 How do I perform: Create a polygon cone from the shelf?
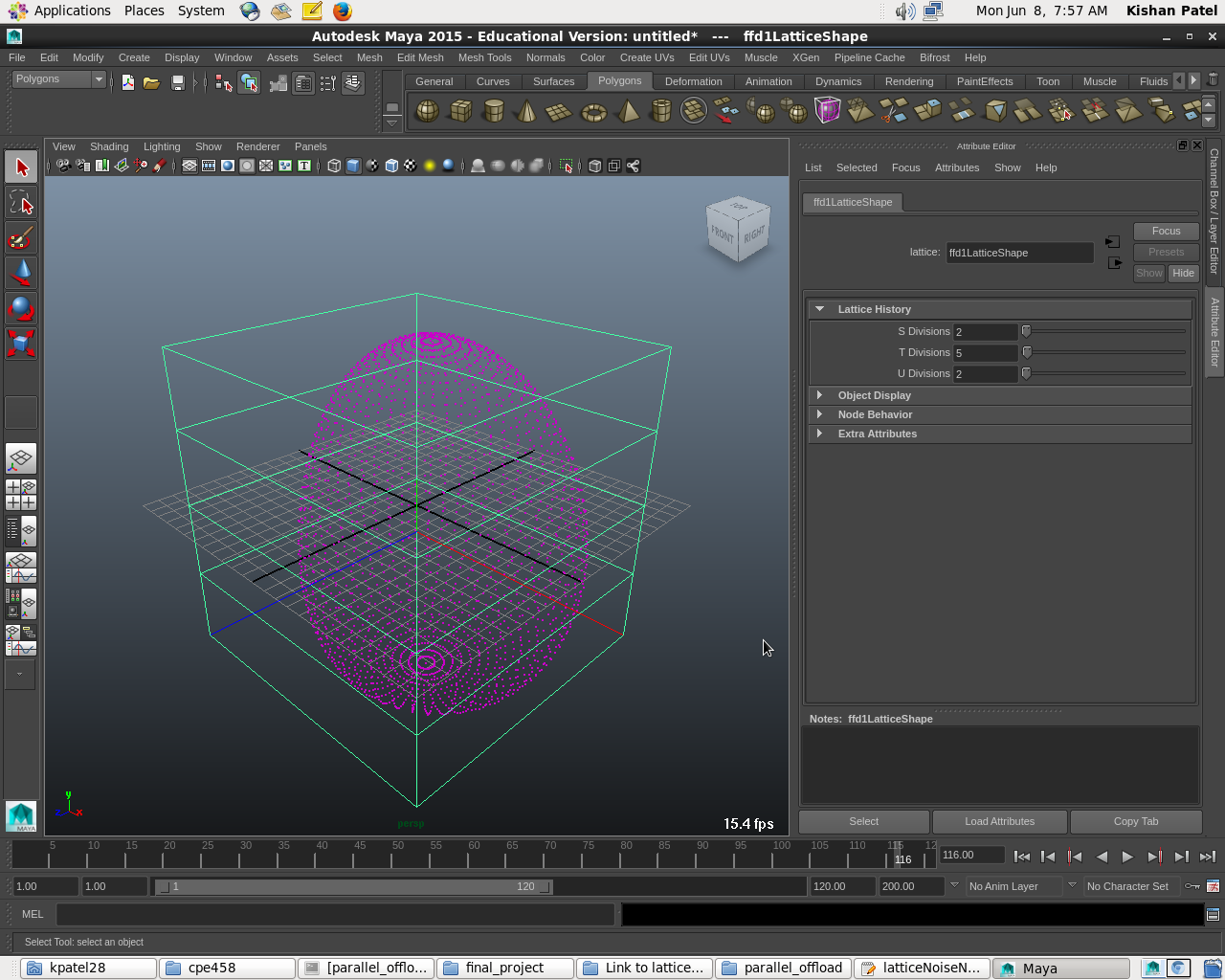click(x=525, y=111)
